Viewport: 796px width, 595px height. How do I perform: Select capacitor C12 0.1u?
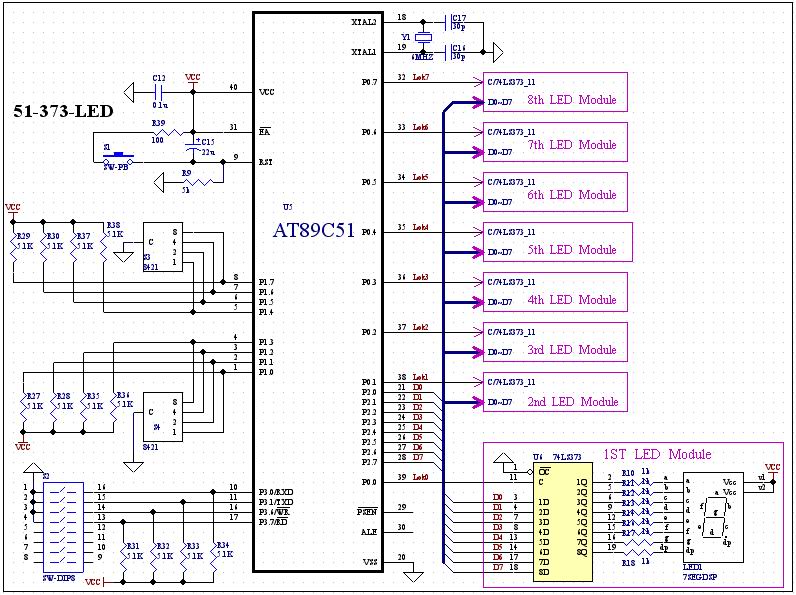coord(159,92)
